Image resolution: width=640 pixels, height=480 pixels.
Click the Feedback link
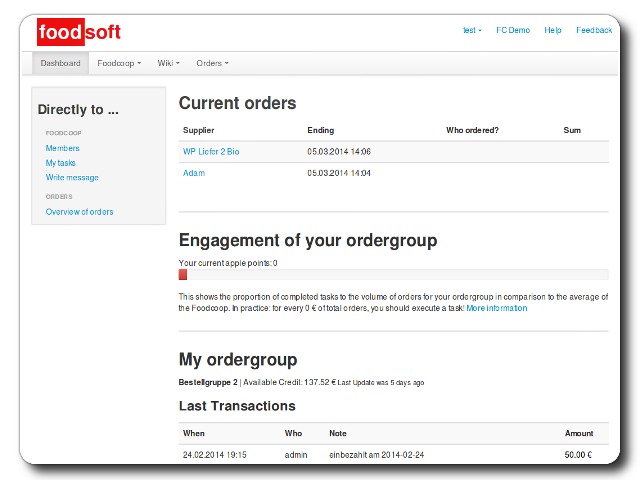pos(594,30)
